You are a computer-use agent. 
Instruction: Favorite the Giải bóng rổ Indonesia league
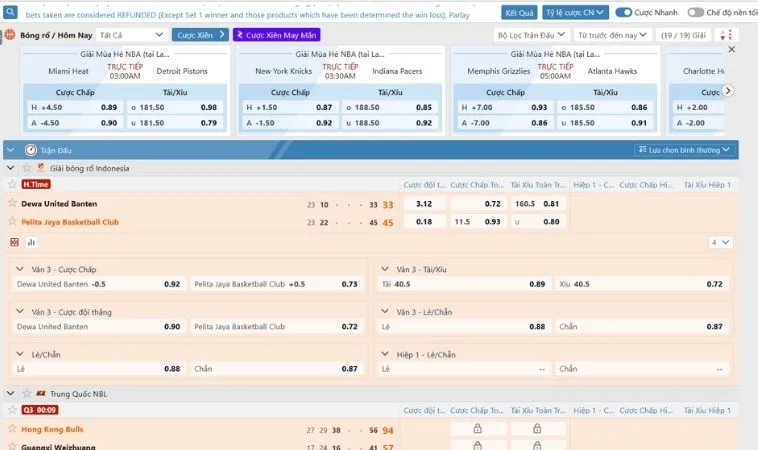[27, 168]
